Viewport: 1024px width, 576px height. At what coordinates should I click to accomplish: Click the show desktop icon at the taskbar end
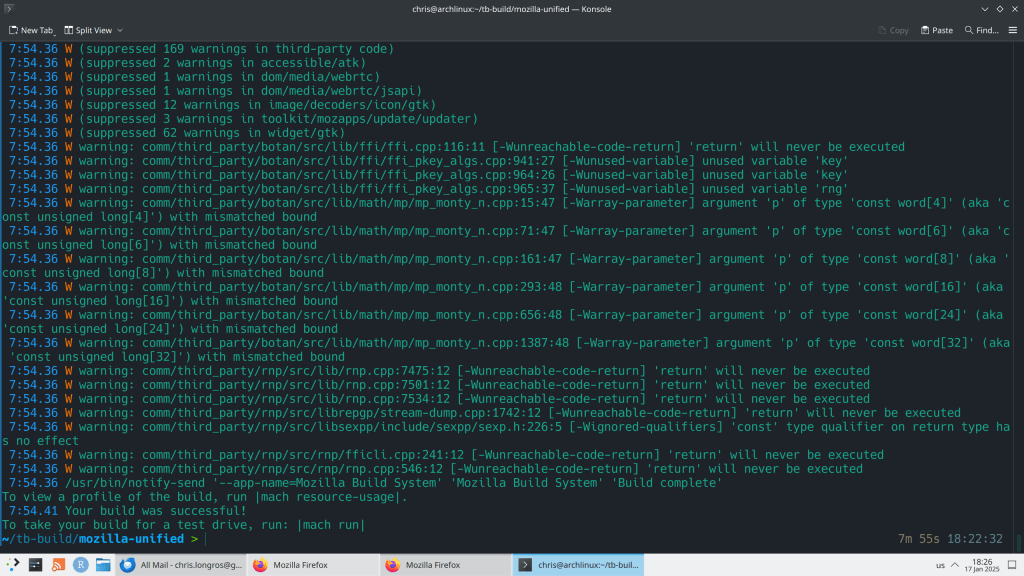point(1012,565)
